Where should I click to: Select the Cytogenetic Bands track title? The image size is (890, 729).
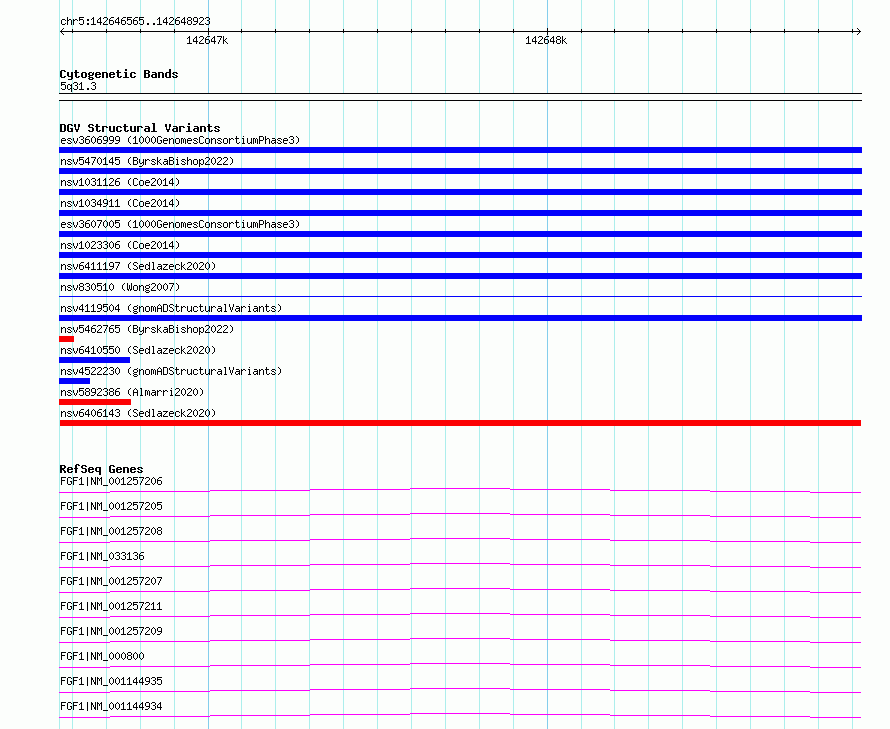click(x=119, y=74)
